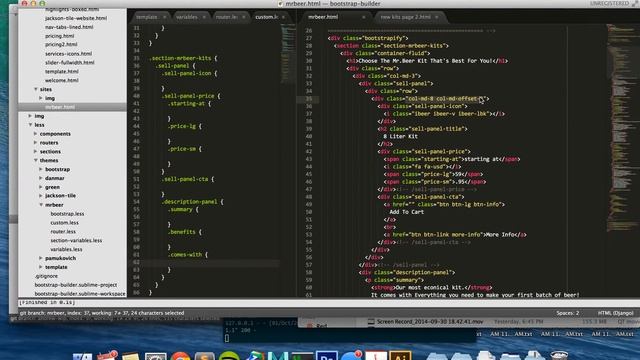The image size is (640, 360).
Task: Open jackson-tile-website.html in sidebar
Action: coord(76,18)
